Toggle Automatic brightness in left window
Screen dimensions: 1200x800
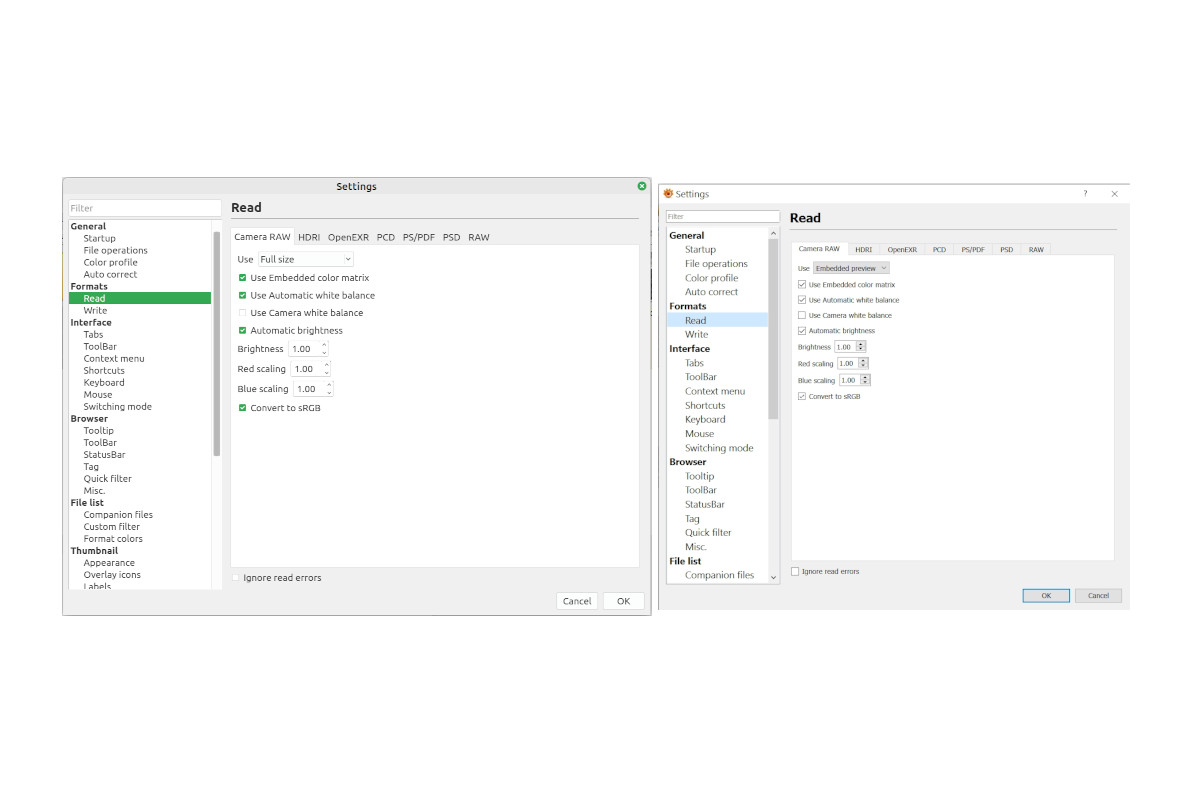click(x=242, y=331)
